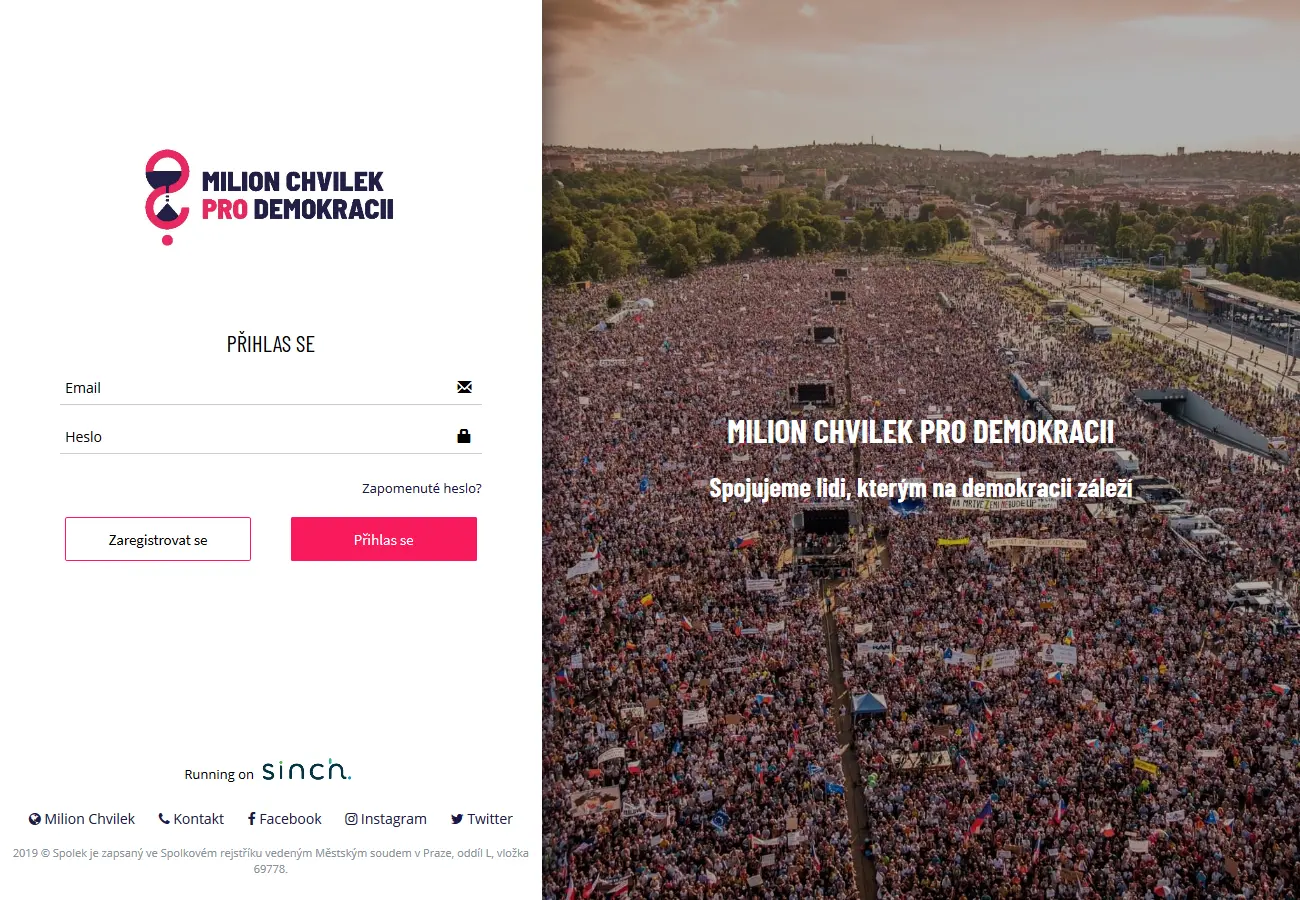Click the padlock icon in the Heslo field
Screen dimensions: 1300x900
[x=464, y=436]
